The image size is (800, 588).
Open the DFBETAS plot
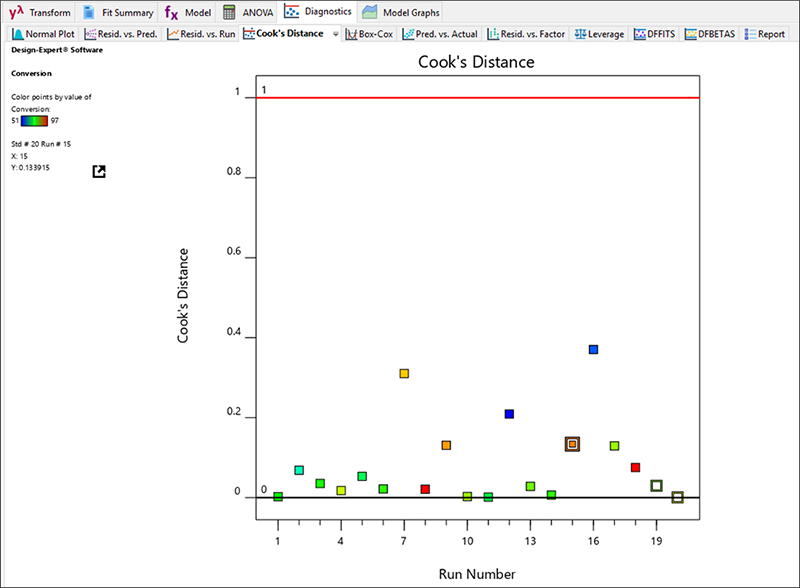pyautogui.click(x=711, y=33)
